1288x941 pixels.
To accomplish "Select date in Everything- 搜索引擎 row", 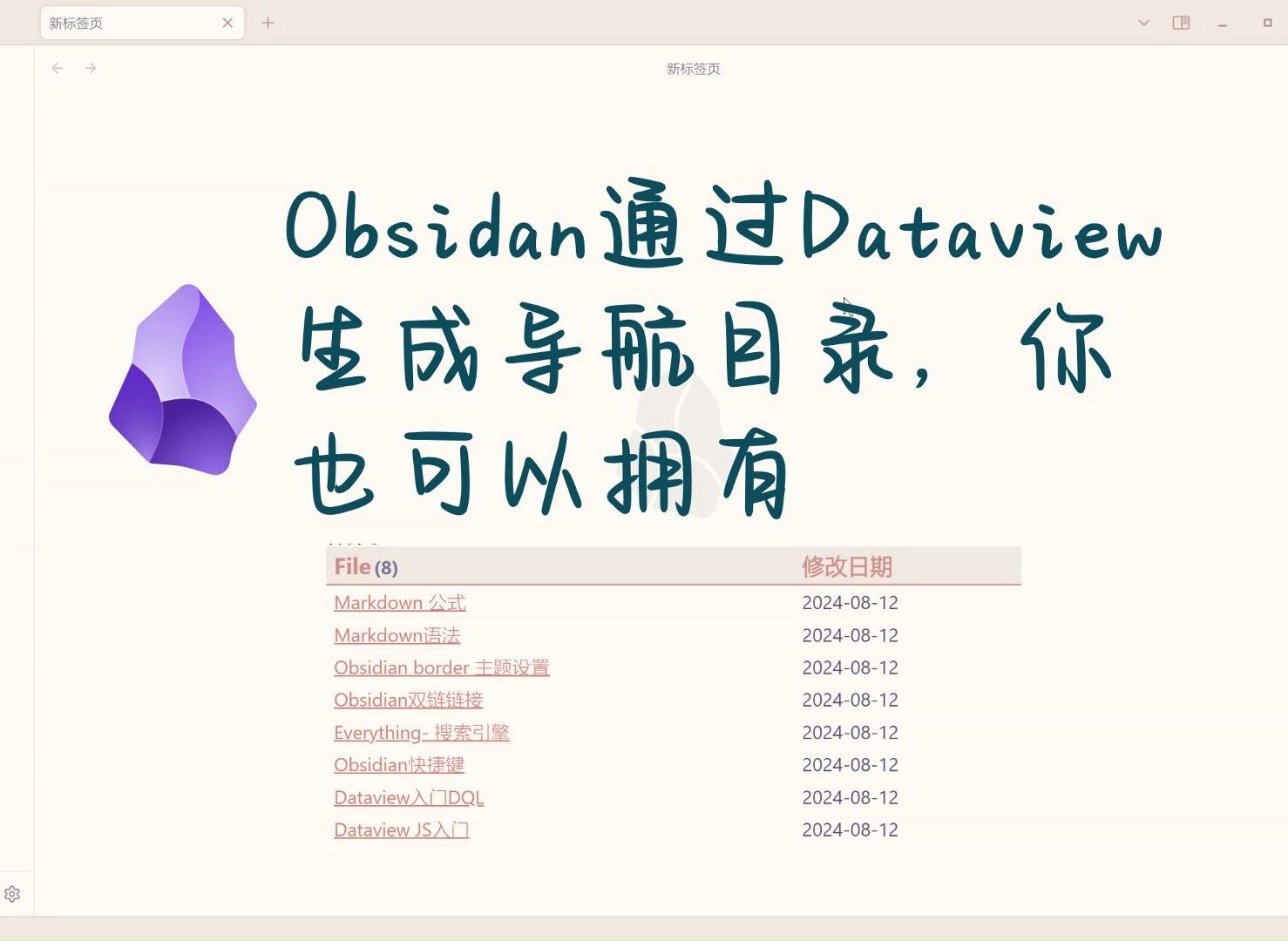I will tap(850, 733).
